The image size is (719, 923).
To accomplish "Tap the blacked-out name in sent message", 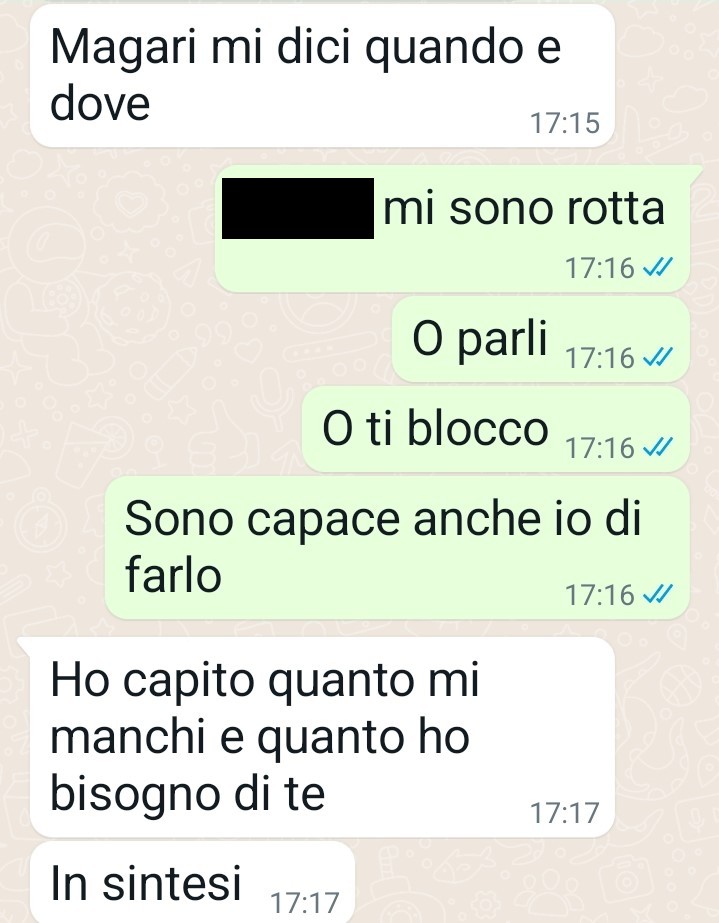I will point(298,208).
